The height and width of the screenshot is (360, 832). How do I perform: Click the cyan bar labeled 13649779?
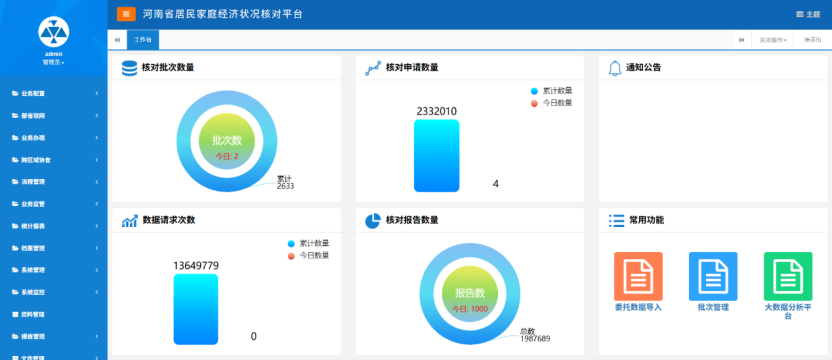[196, 309]
